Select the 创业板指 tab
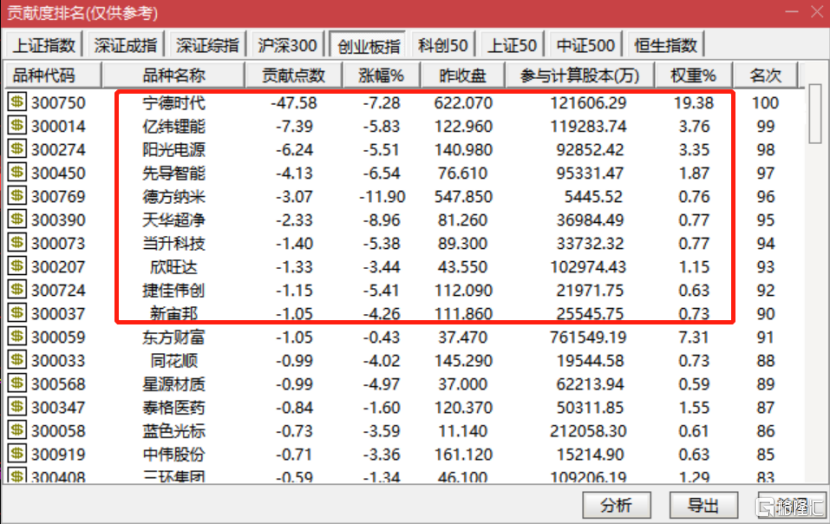This screenshot has width=830, height=524. point(368,46)
